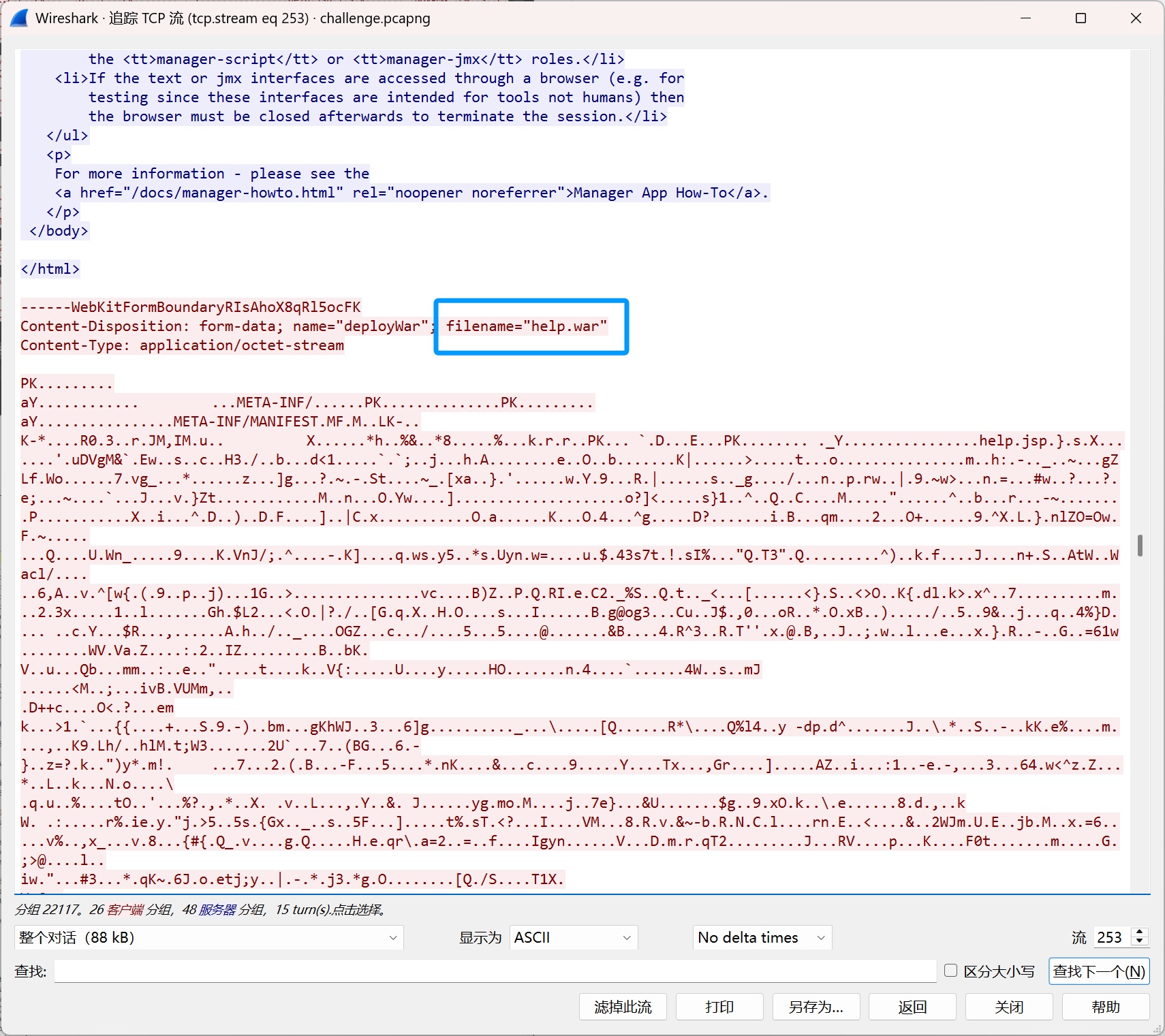This screenshot has width=1165, height=1036.
Task: Open the 显示为 ASCII format dropdown
Action: point(573,937)
